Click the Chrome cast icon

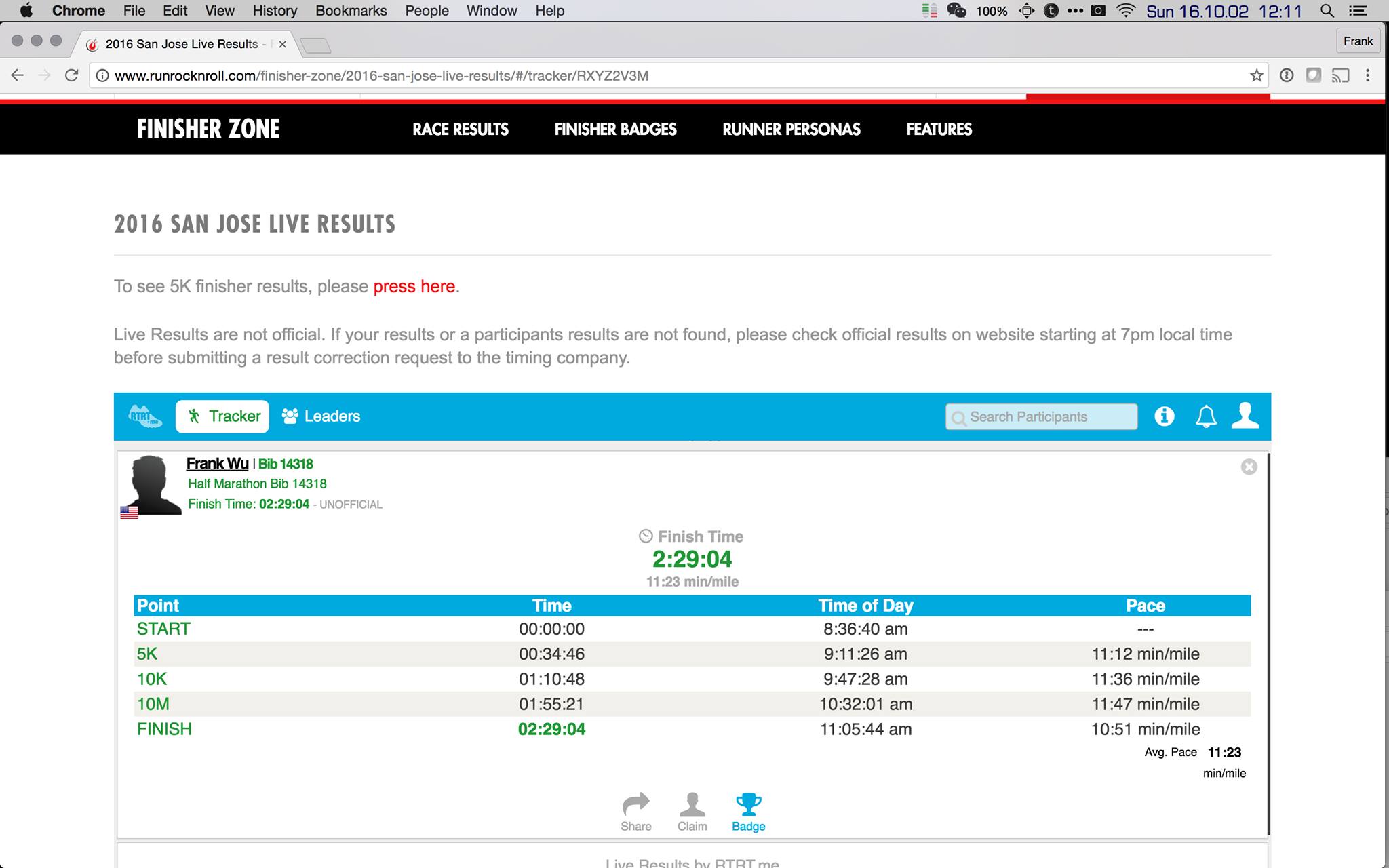(x=1339, y=75)
